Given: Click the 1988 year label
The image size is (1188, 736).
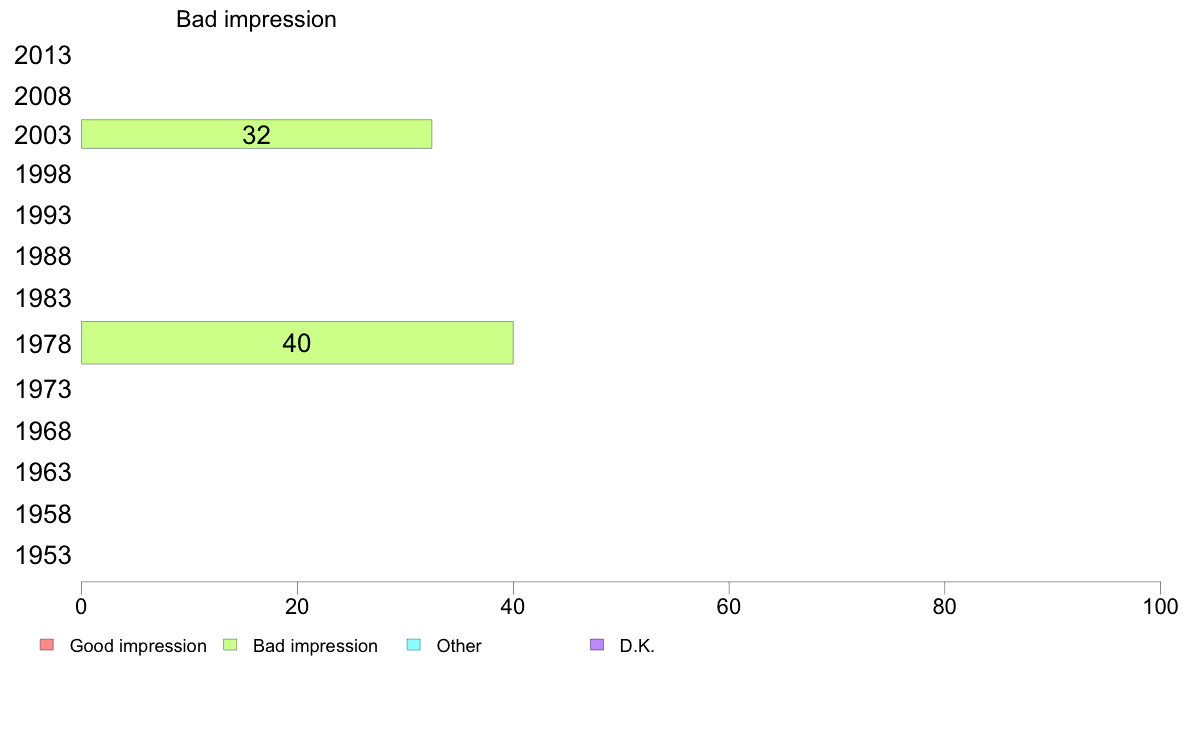Looking at the screenshot, I should coord(42,256).
